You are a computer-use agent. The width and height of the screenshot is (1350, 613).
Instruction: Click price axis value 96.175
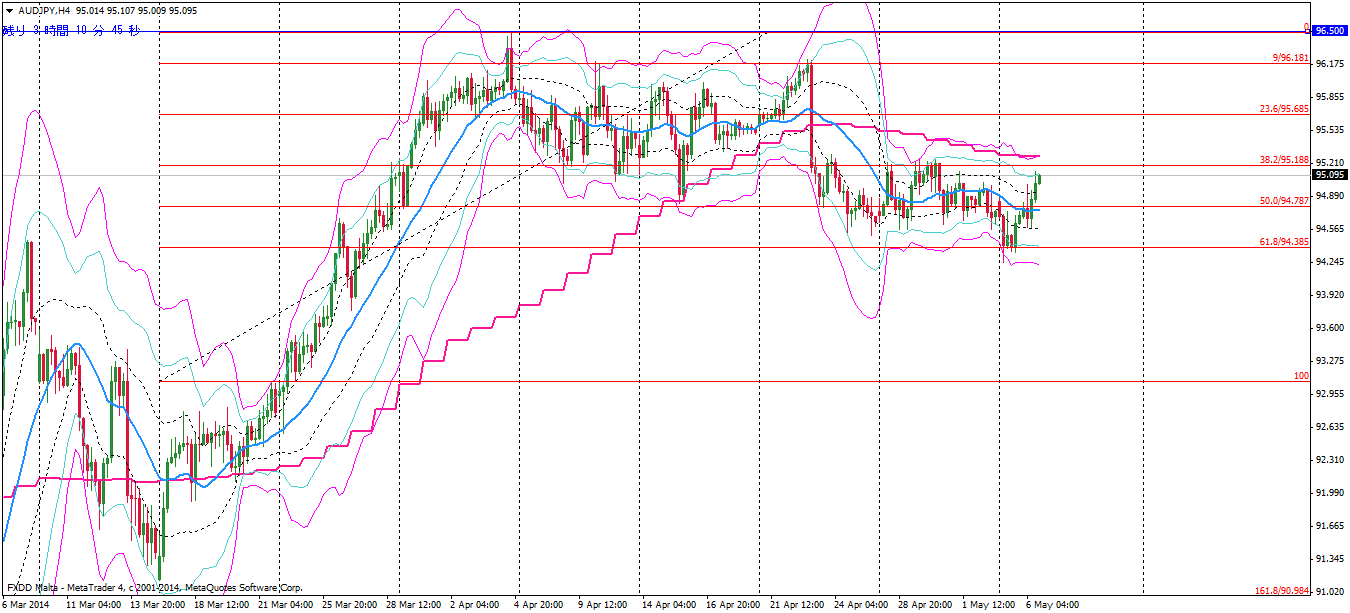[x=1330, y=63]
